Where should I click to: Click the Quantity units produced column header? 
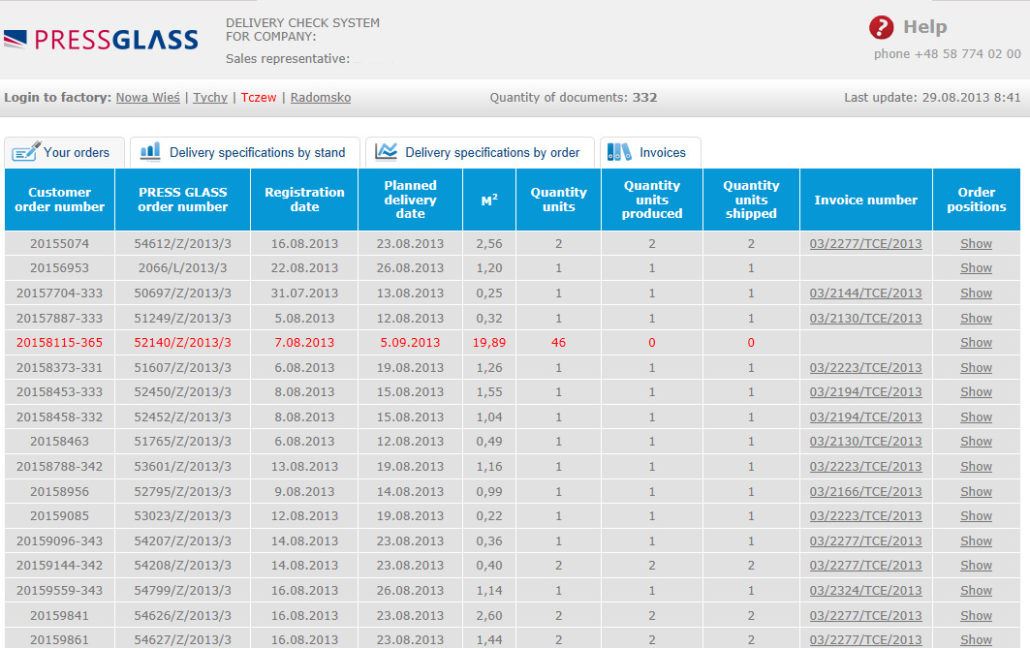[652, 200]
